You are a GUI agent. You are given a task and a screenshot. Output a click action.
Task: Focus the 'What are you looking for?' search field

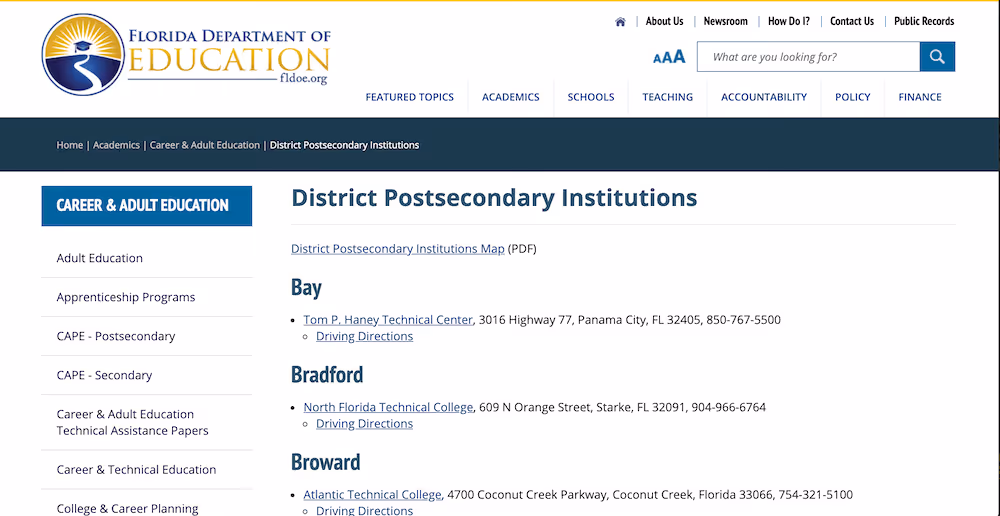[808, 57]
